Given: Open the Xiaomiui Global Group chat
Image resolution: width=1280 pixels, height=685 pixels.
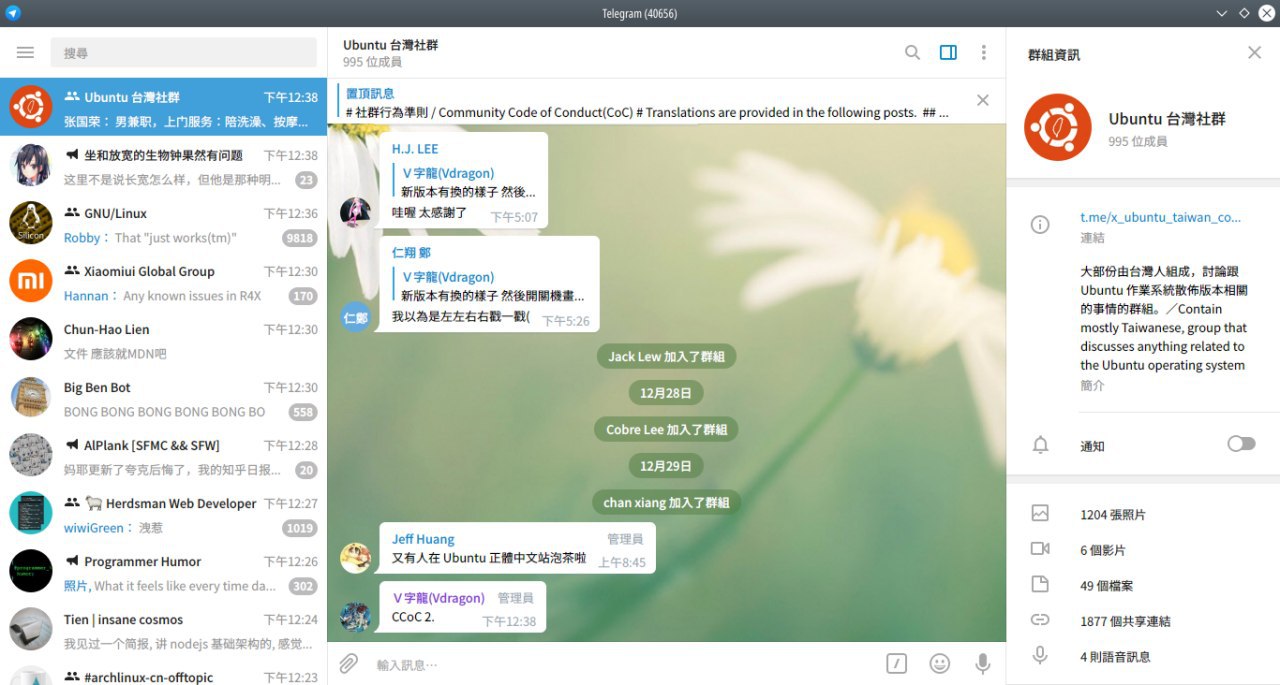Looking at the screenshot, I should pos(163,281).
